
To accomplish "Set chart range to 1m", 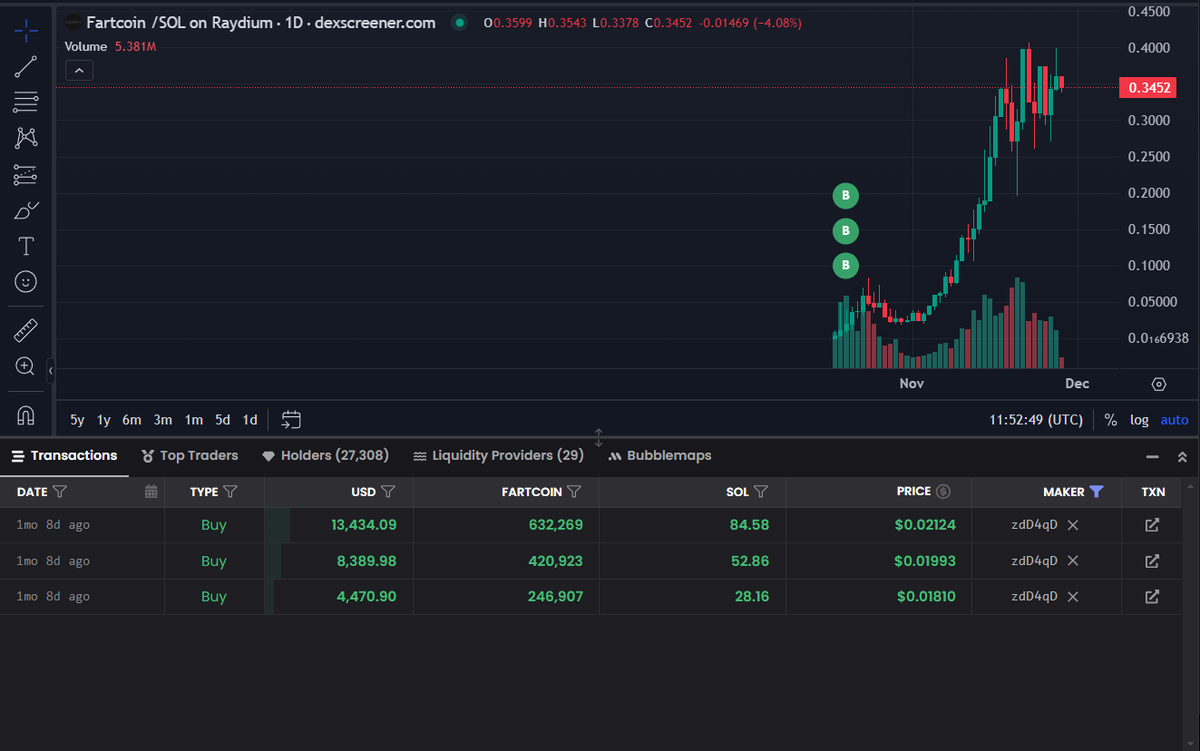I will tap(194, 420).
